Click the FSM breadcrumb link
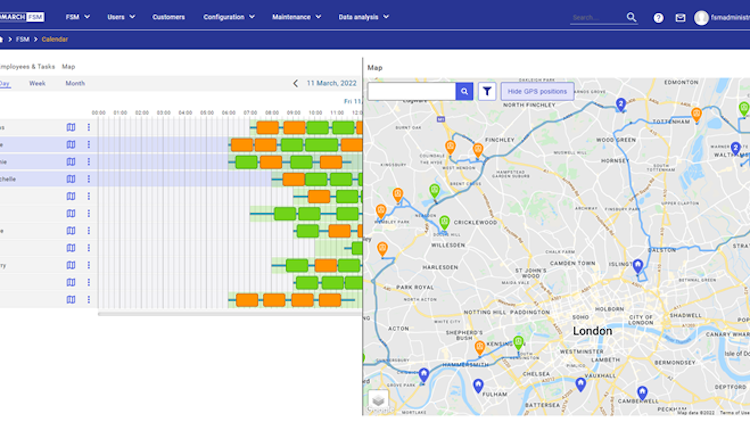 tap(22, 39)
